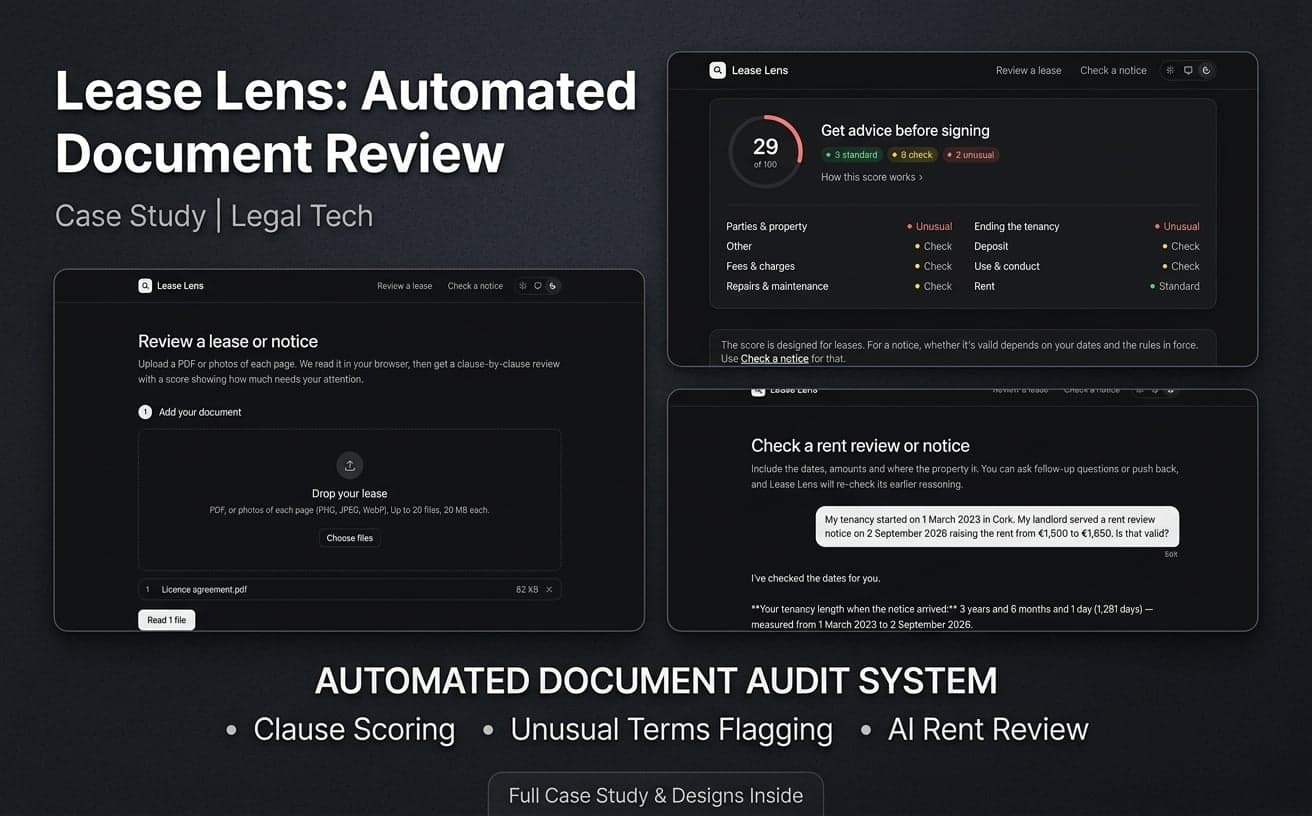Select the Repairs & maintenance row

(x=839, y=287)
